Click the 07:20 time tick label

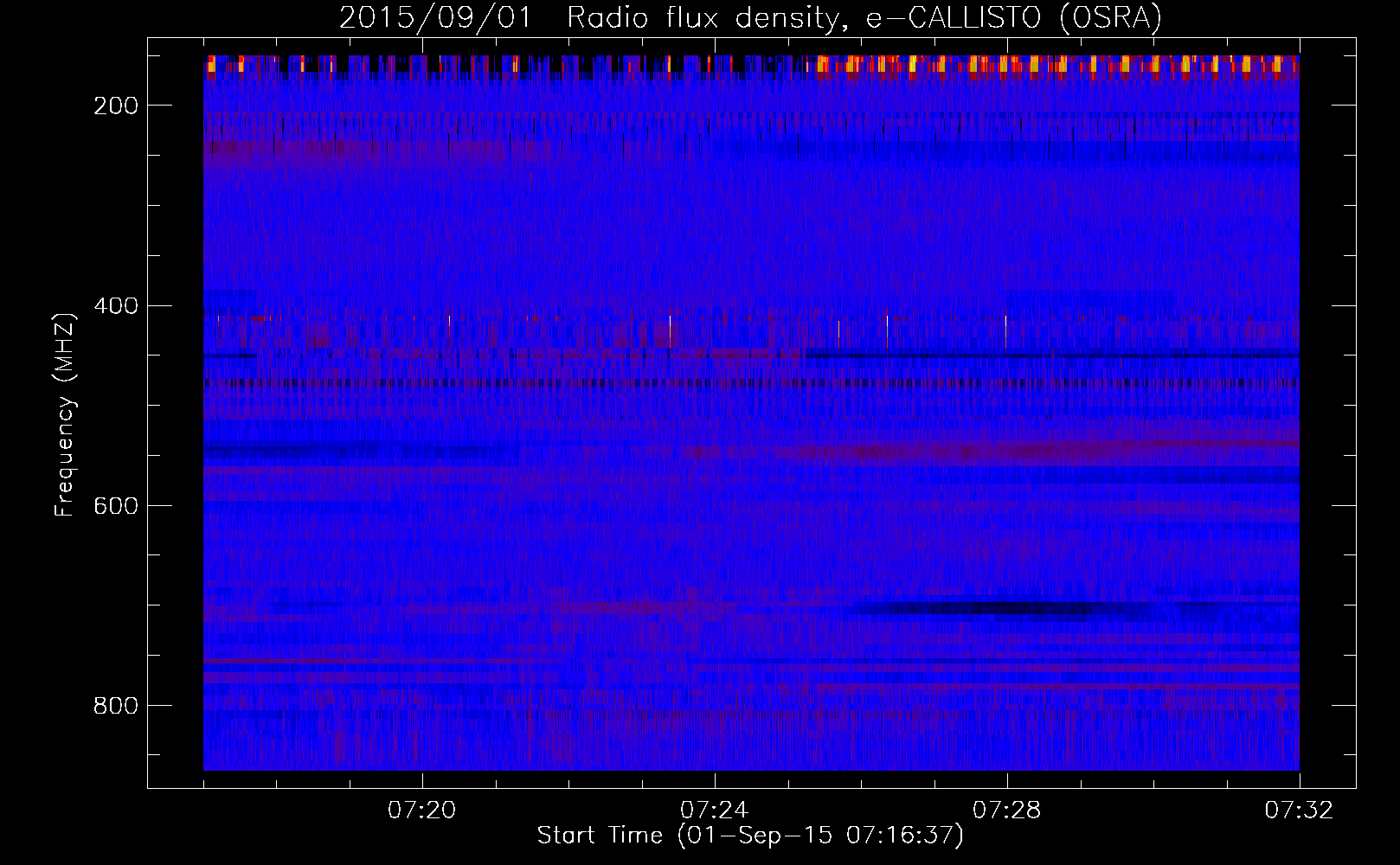click(422, 811)
